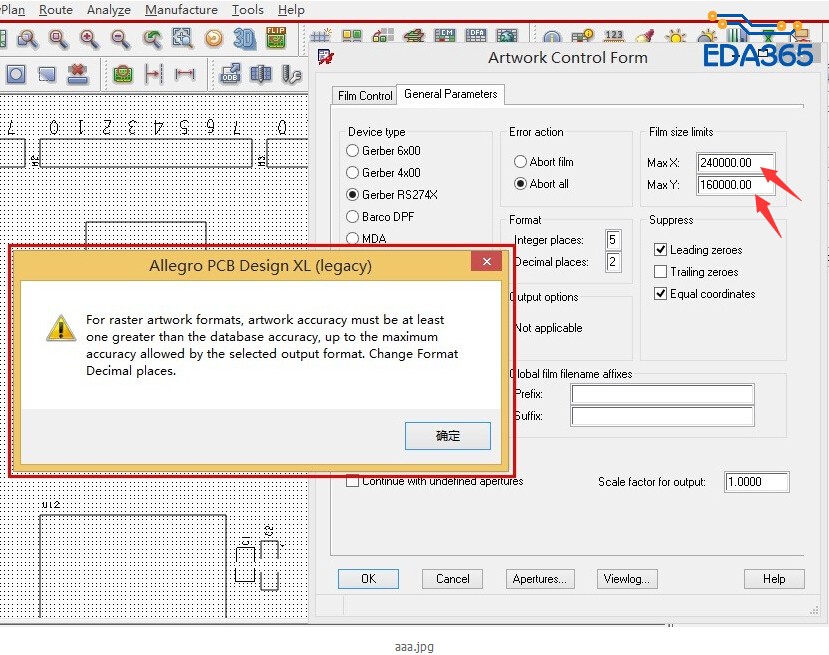Viewport: 829px width, 655px height.
Task: Click the Zoom by Points magnifier icon
Action: click(27, 39)
